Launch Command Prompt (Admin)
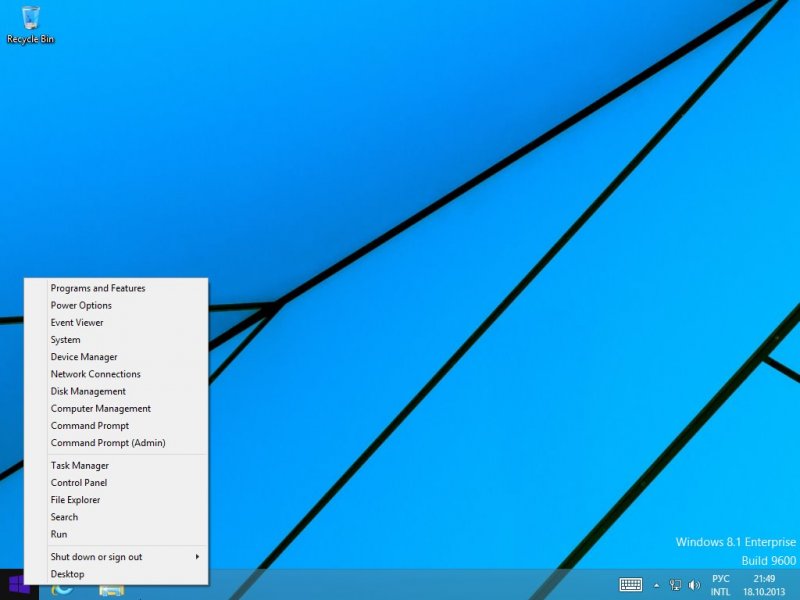The width and height of the screenshot is (800, 600). pyautogui.click(x=116, y=443)
